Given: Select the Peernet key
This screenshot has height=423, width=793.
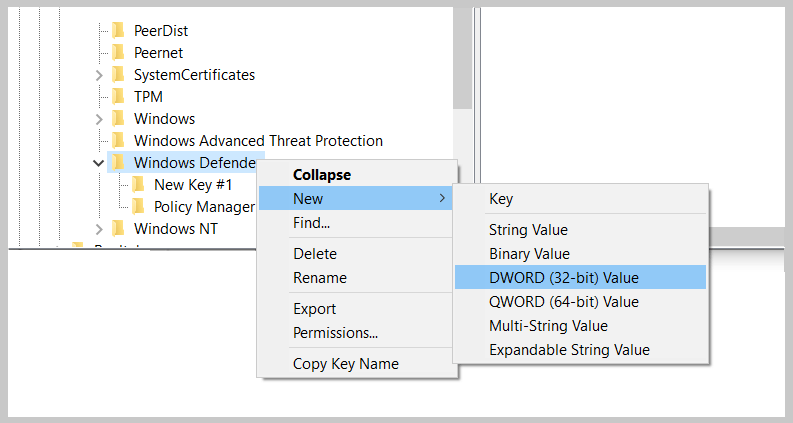Looking at the screenshot, I should click(x=158, y=53).
